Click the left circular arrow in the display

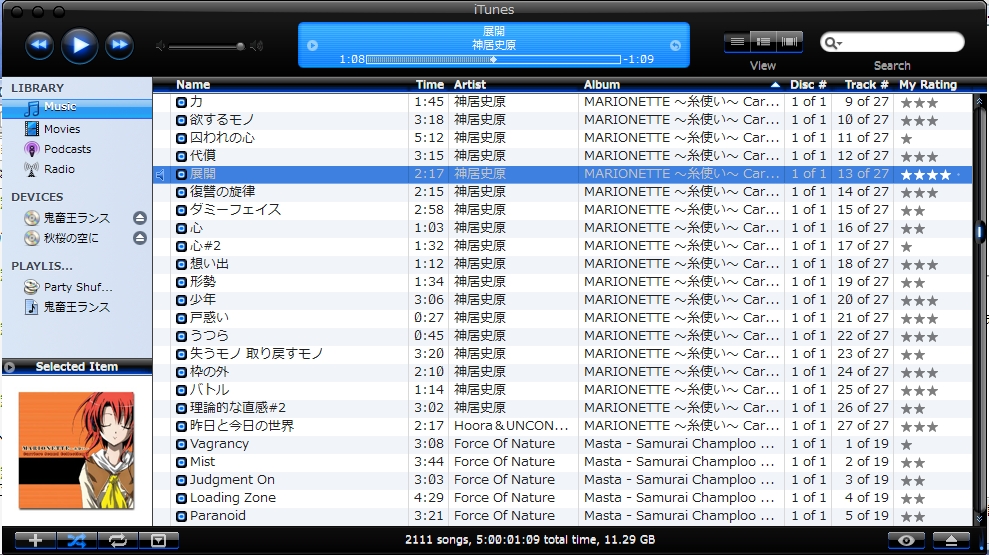click(312, 45)
